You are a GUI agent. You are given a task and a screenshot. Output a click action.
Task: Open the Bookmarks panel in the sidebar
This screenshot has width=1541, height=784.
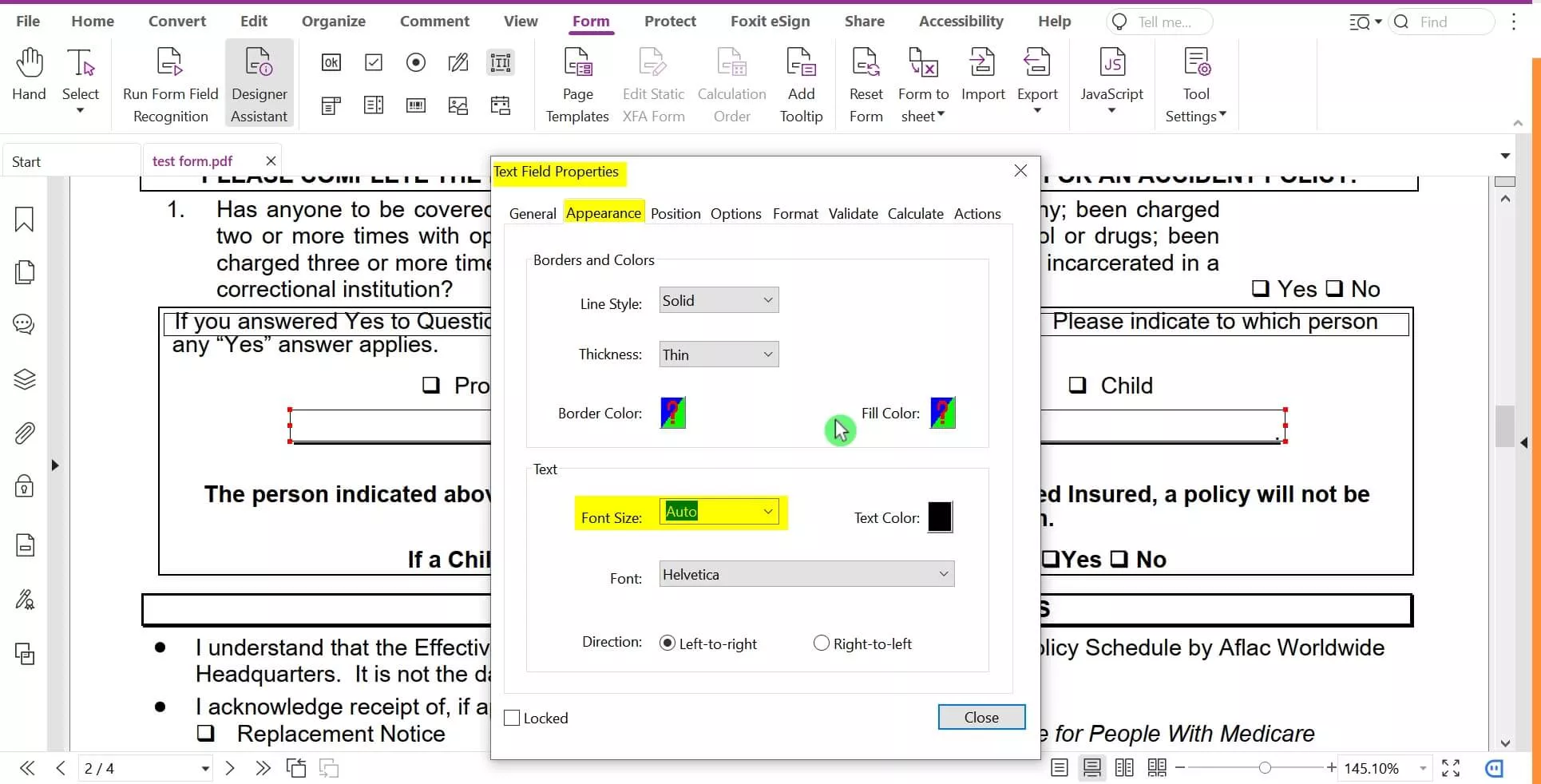(x=25, y=220)
